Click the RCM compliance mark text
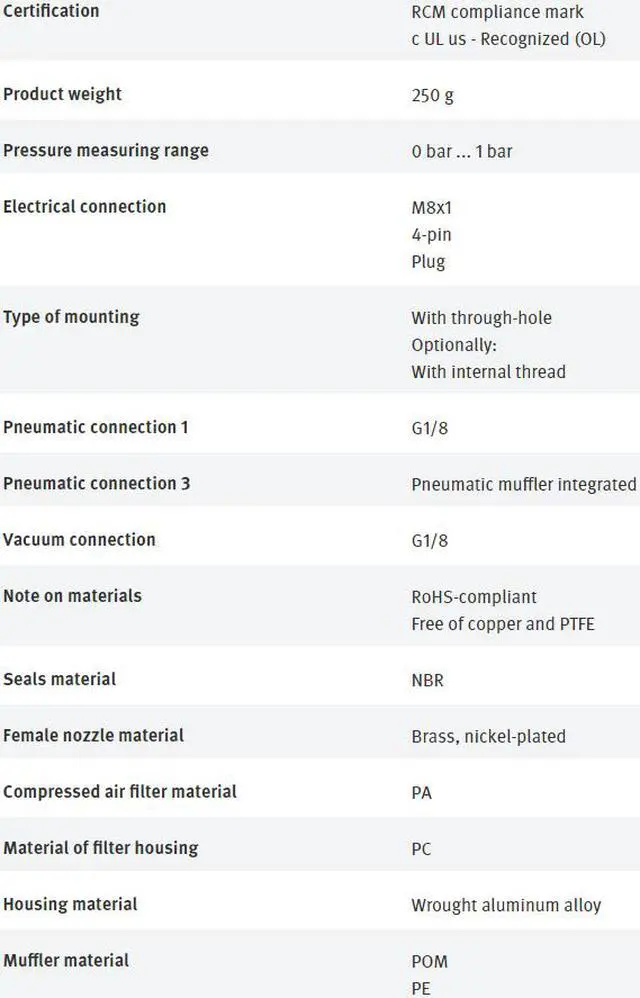This screenshot has height=998, width=640. click(497, 13)
